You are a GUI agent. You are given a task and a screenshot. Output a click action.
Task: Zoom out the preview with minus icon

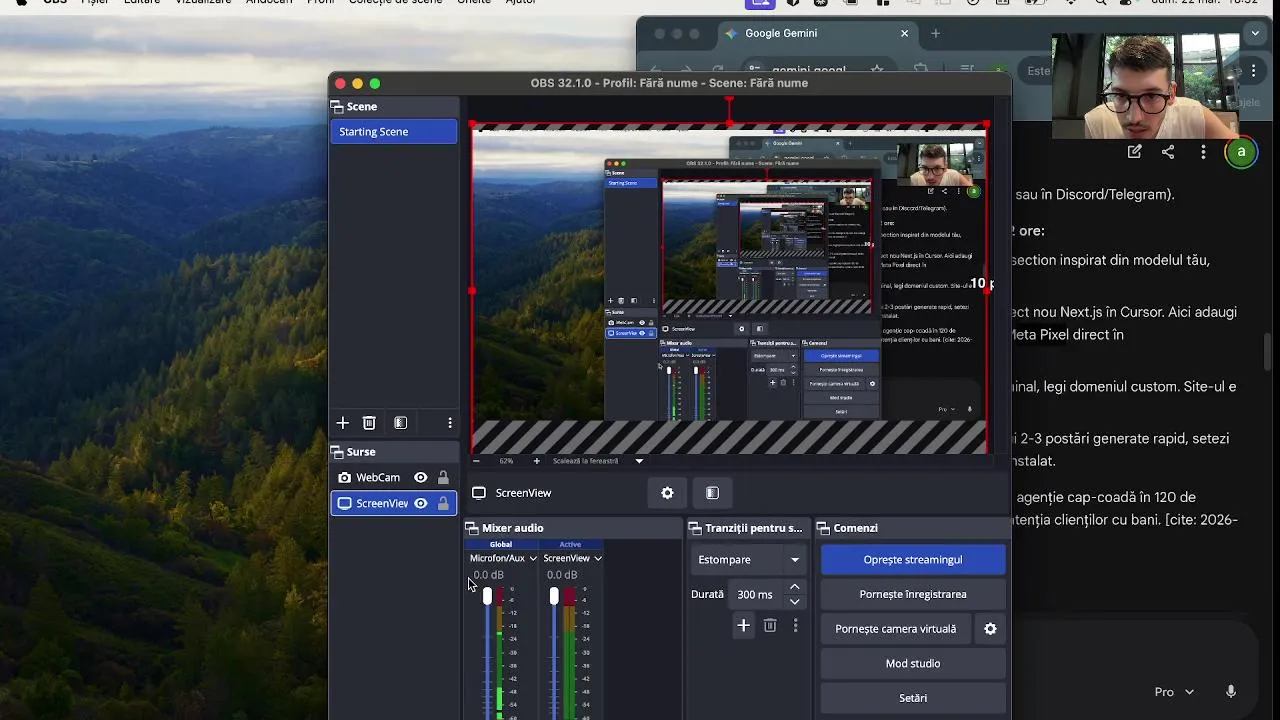pos(476,461)
